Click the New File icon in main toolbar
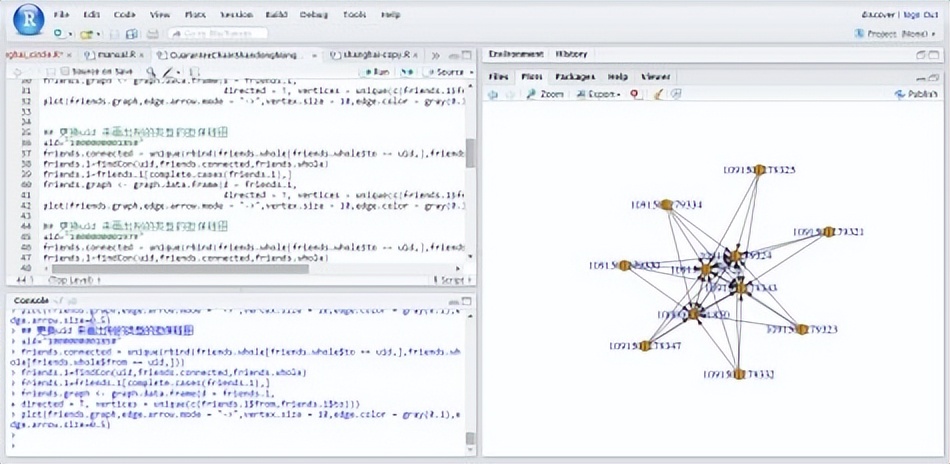 (x=59, y=34)
